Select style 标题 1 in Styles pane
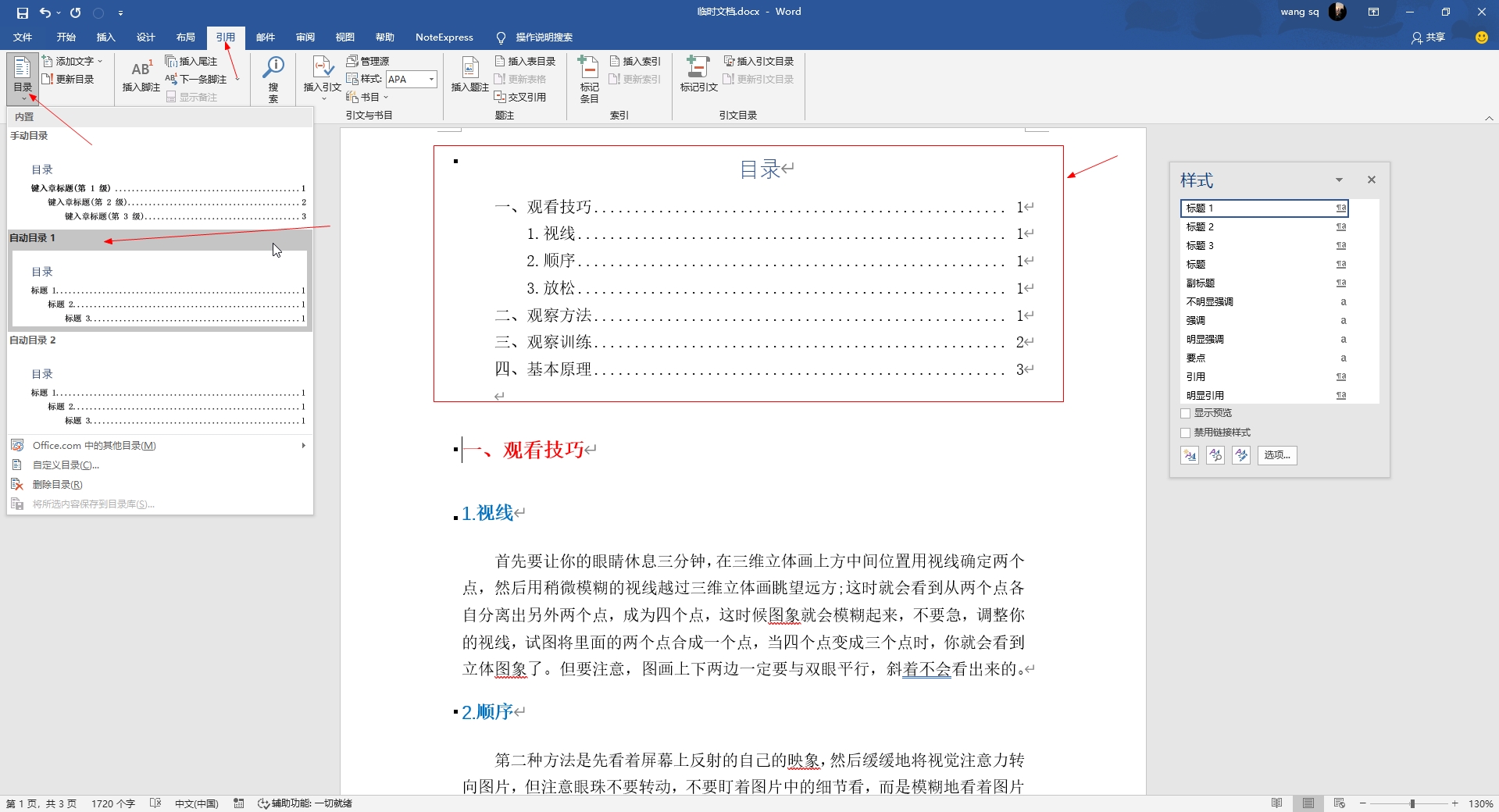This screenshot has height=812, width=1499. (x=1264, y=208)
